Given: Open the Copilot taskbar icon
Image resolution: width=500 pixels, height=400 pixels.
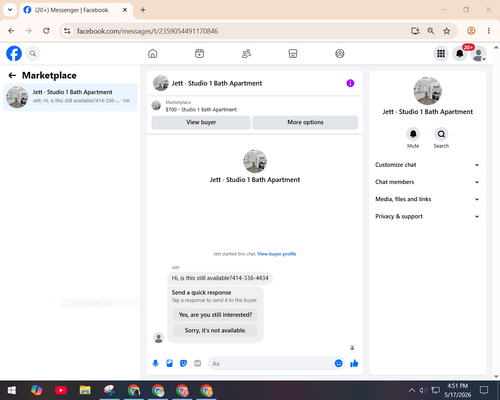Looking at the screenshot, I should pyautogui.click(x=36, y=390).
